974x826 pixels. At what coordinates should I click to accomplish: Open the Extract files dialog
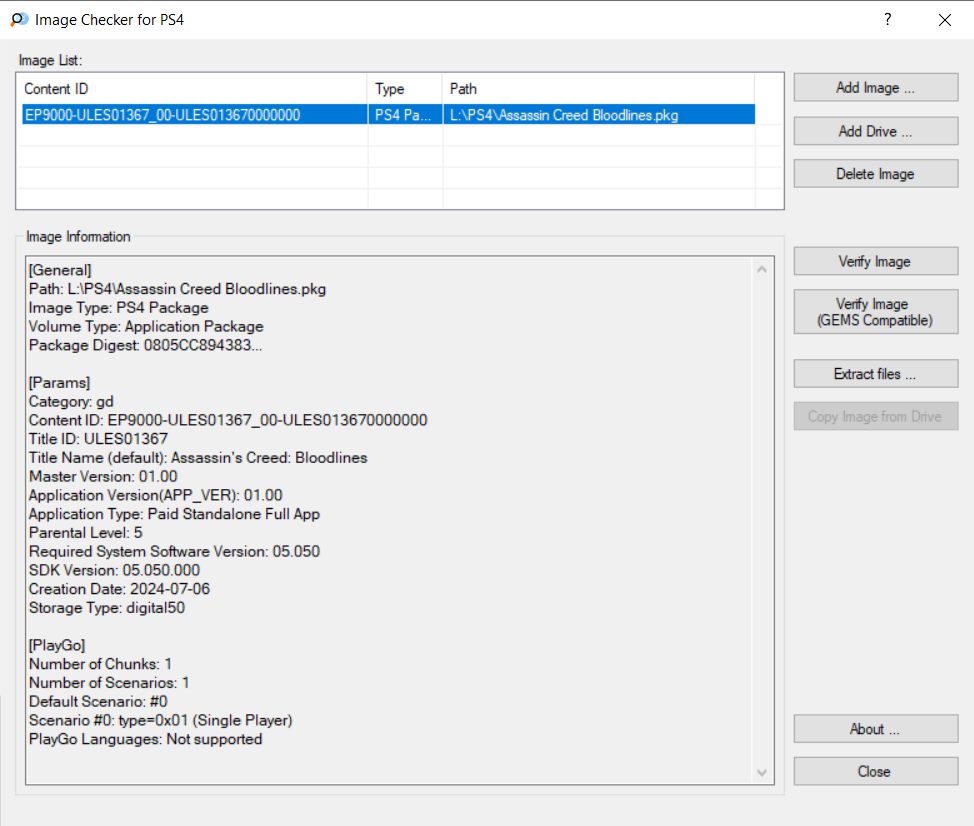click(x=875, y=374)
